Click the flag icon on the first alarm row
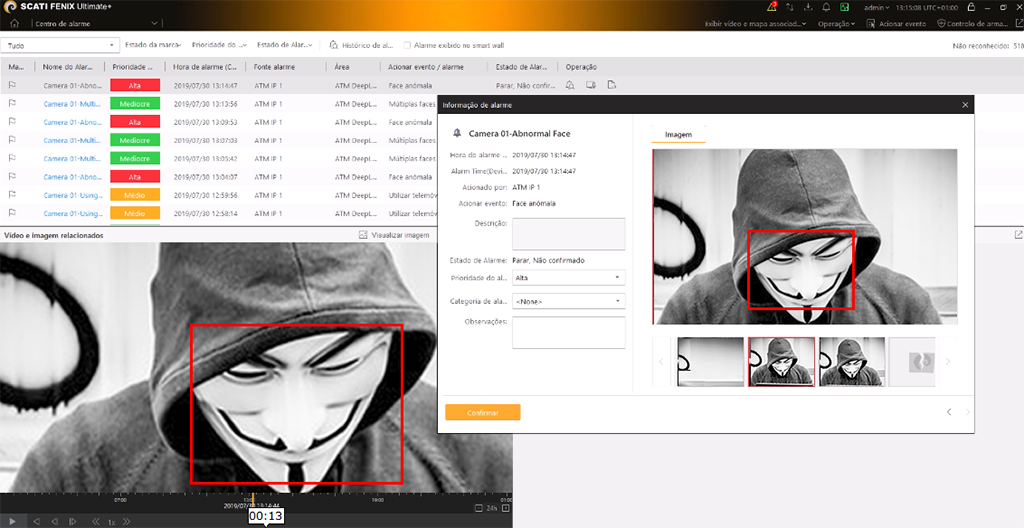 point(13,86)
